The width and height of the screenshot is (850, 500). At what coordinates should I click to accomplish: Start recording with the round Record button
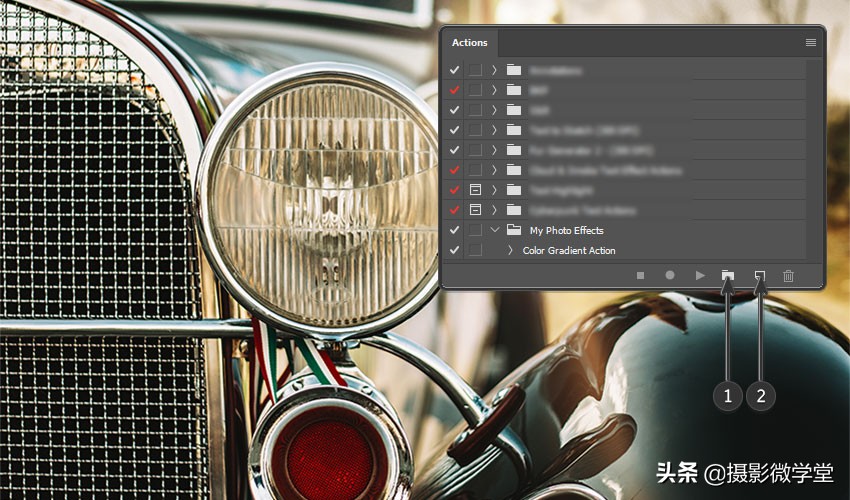670,275
